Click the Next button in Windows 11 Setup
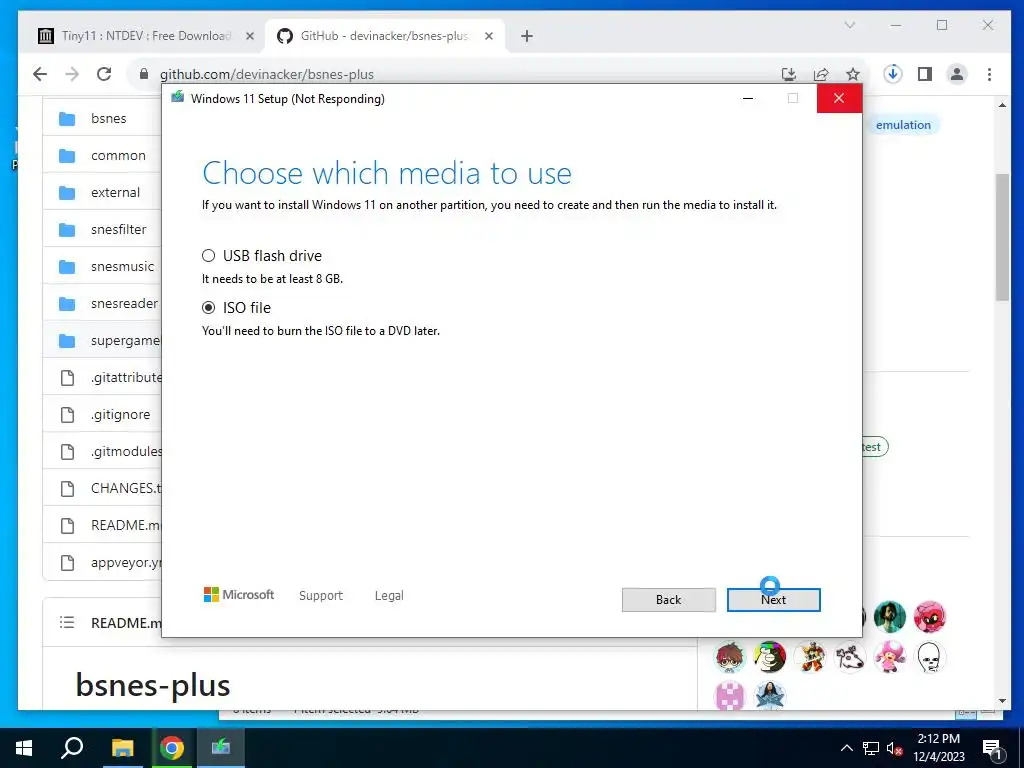1024x768 pixels. tap(773, 600)
